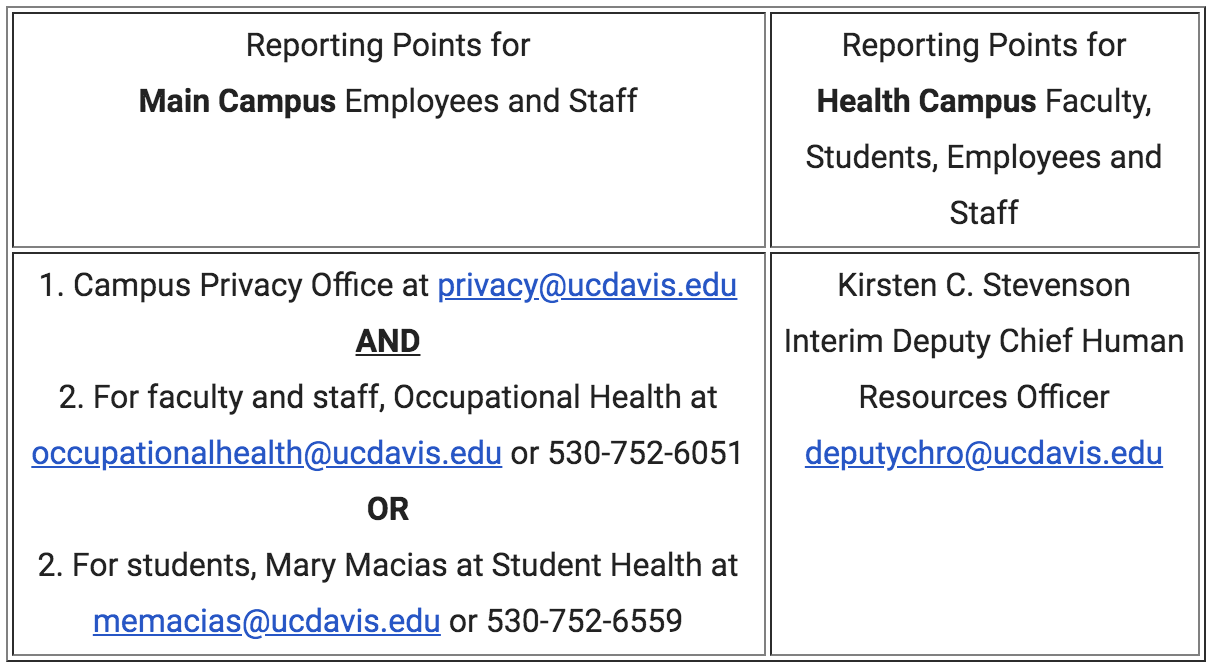The height and width of the screenshot is (666, 1212).
Task: Click the underlined "AND" text
Action: tap(388, 342)
